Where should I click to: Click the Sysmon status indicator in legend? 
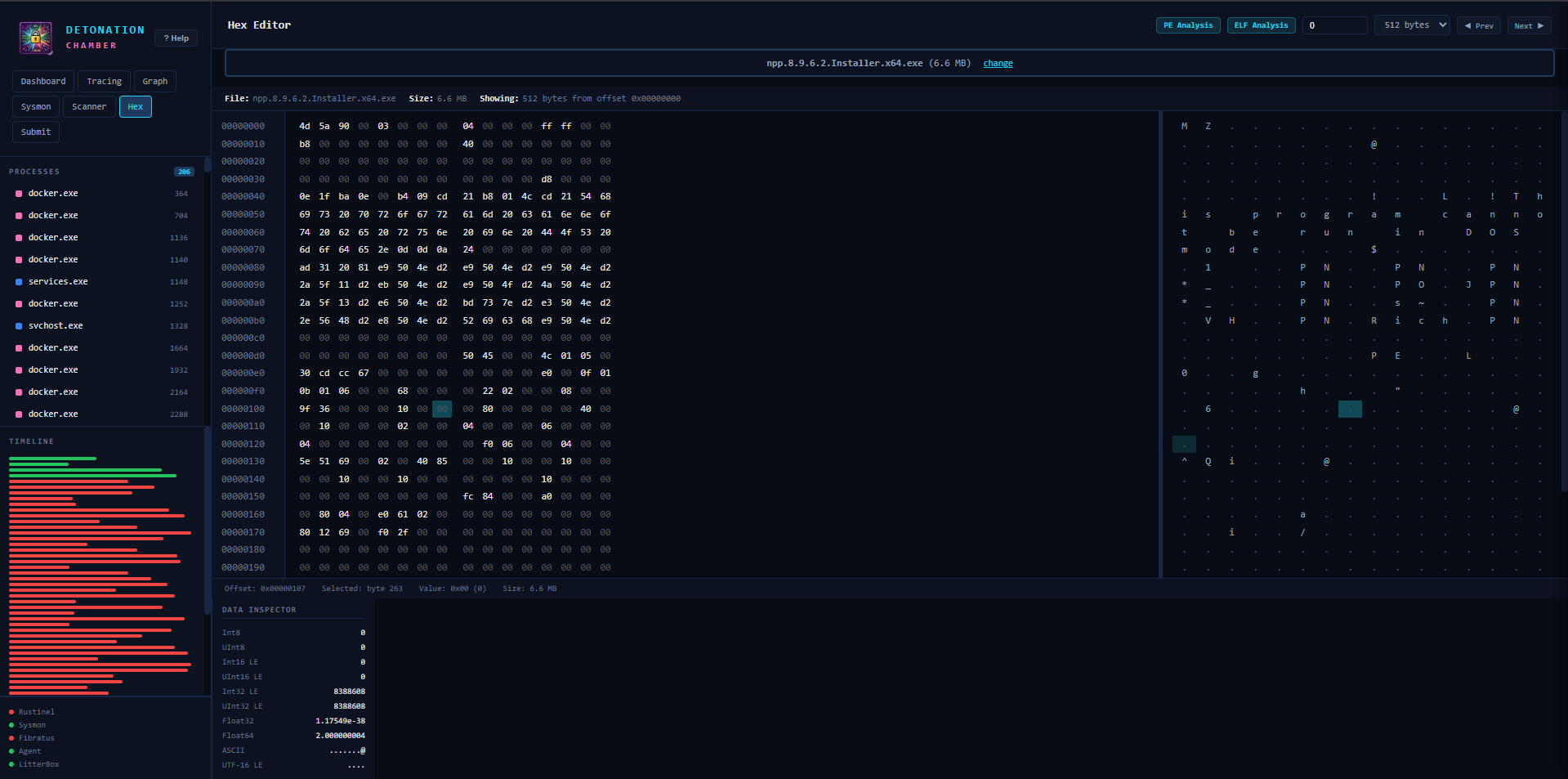click(x=27, y=725)
